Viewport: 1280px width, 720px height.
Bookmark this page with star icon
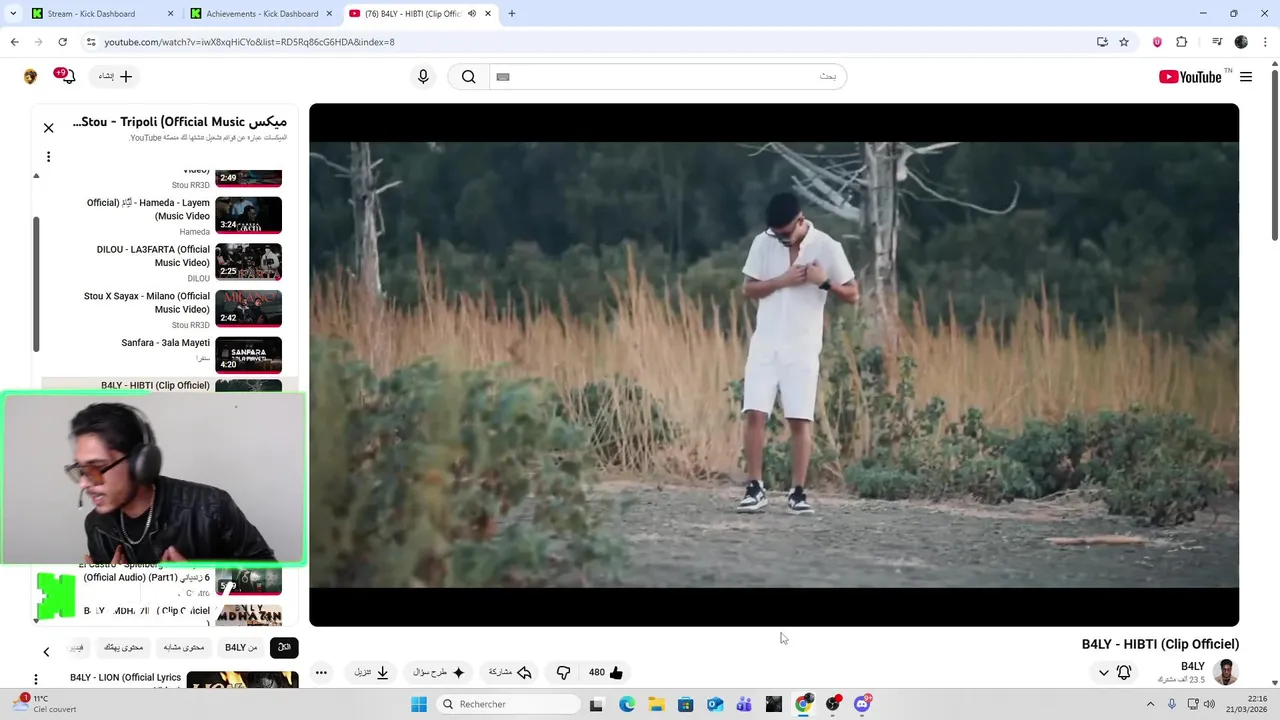tap(1124, 42)
